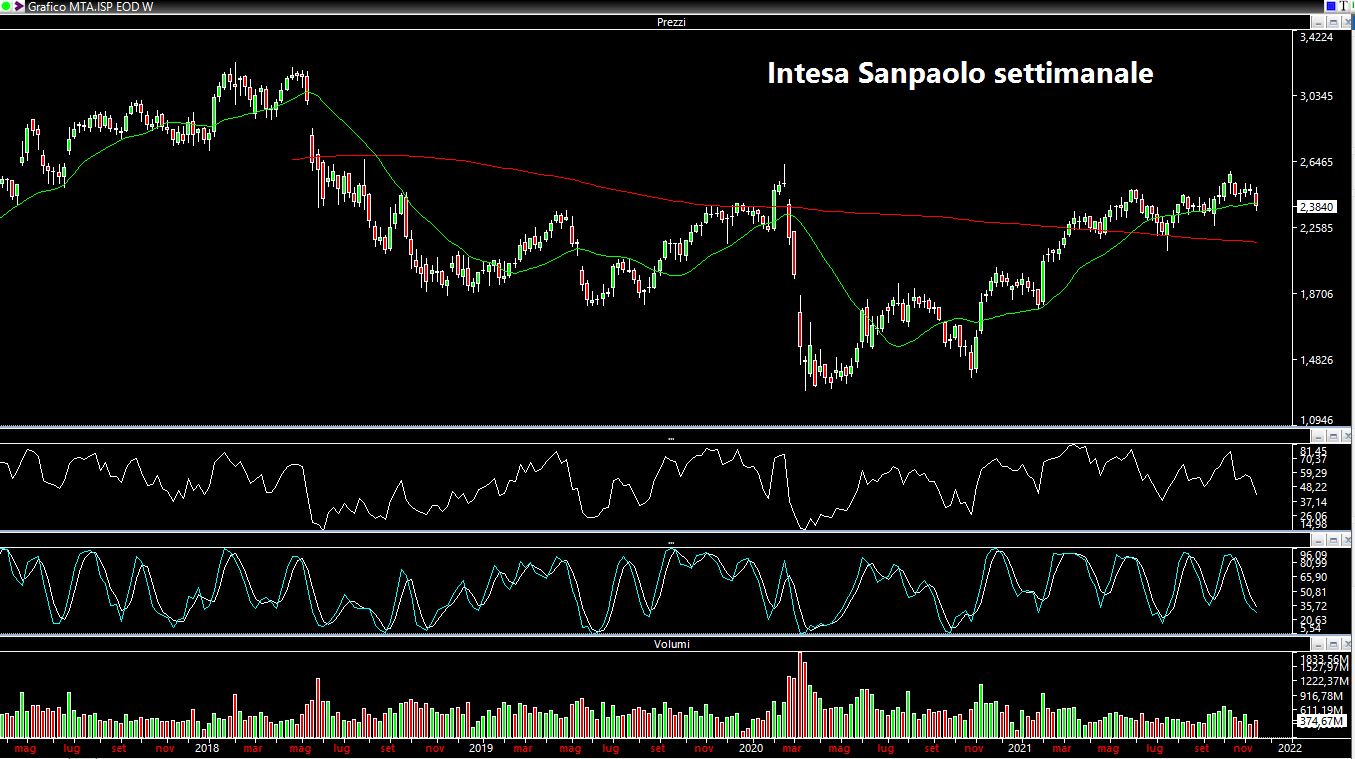This screenshot has height=759, width=1355.
Task: Click the 1,8706 price axis label
Action: 1315,294
